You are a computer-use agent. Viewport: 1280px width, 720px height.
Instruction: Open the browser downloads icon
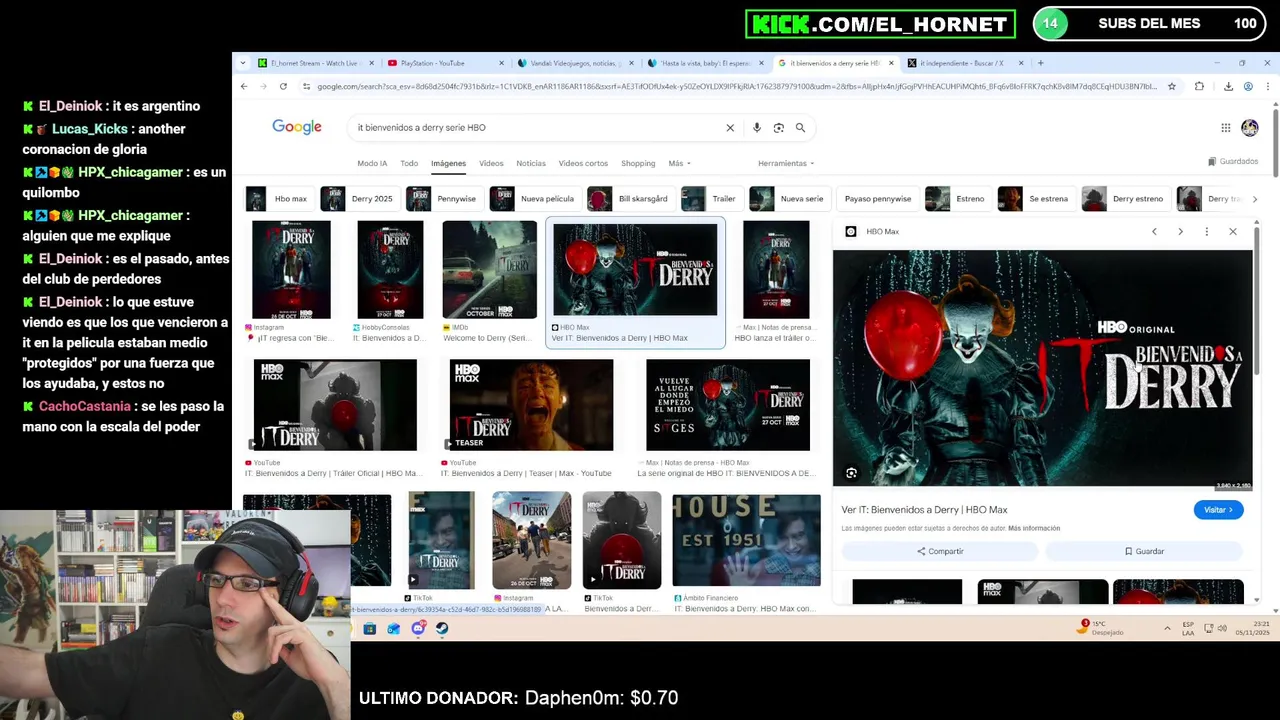point(1228,87)
